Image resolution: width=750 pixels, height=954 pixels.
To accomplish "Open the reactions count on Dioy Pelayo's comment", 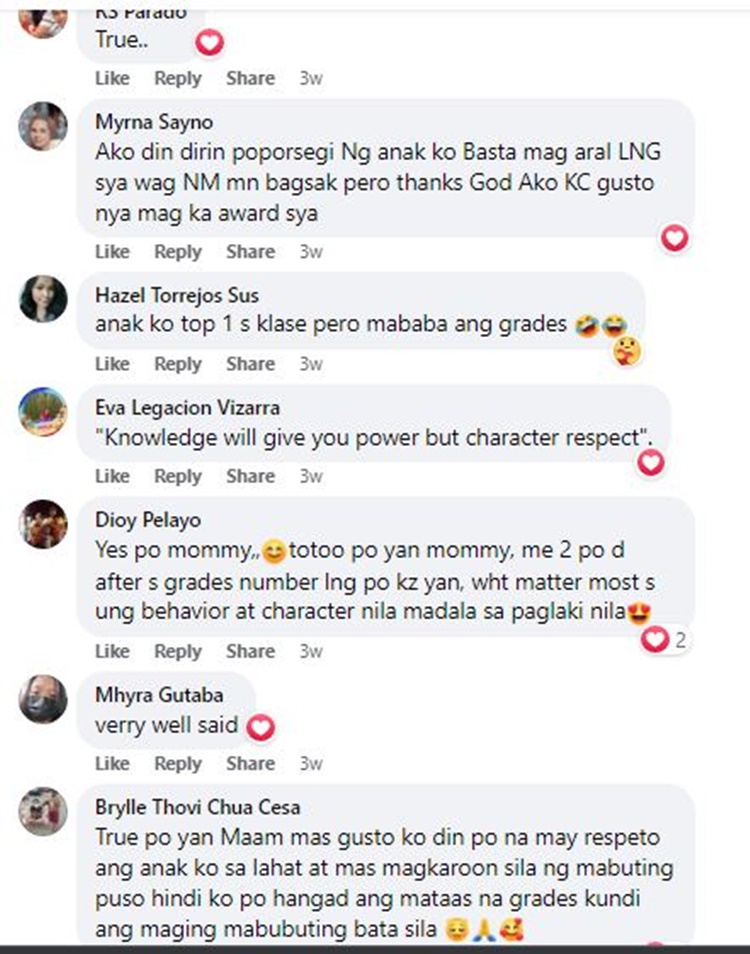I will (x=664, y=639).
